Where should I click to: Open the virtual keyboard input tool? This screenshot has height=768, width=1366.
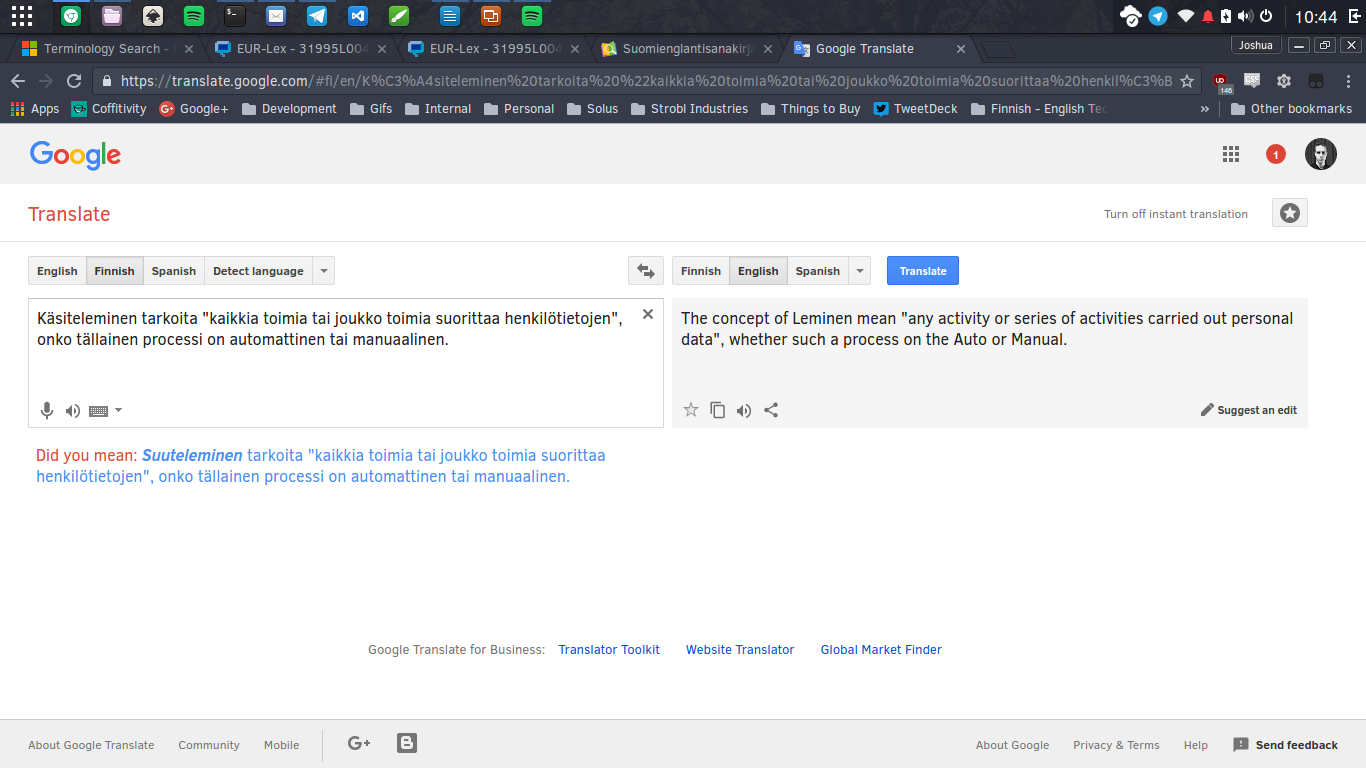click(x=98, y=411)
